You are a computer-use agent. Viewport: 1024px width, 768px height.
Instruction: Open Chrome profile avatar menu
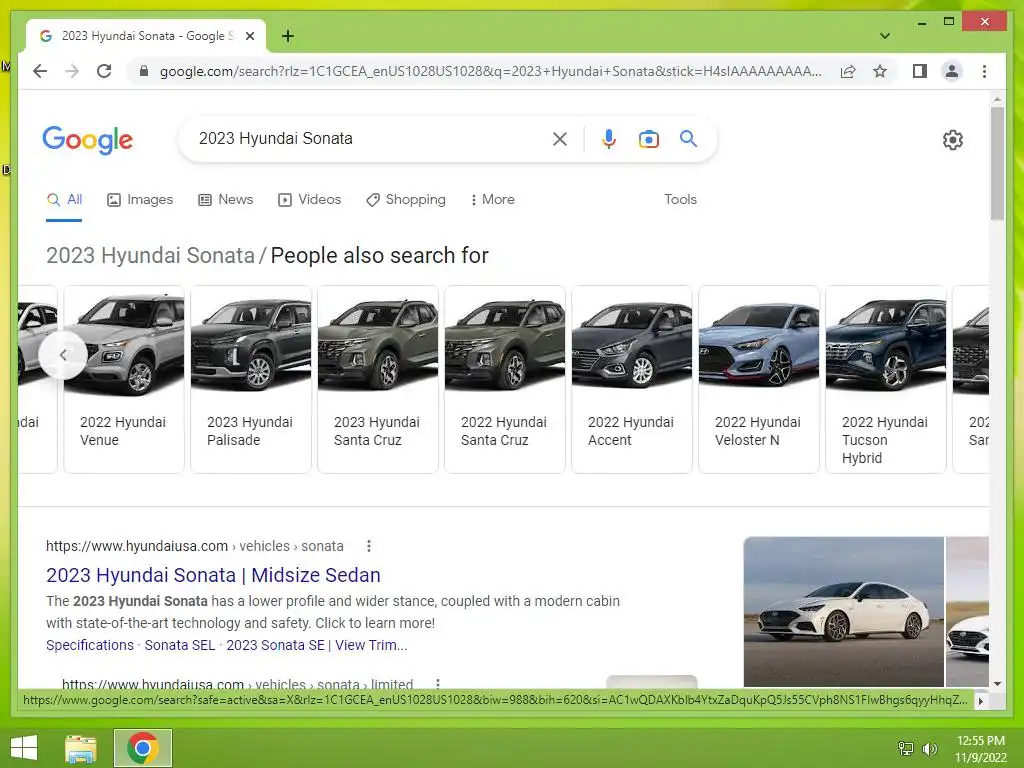coord(952,71)
